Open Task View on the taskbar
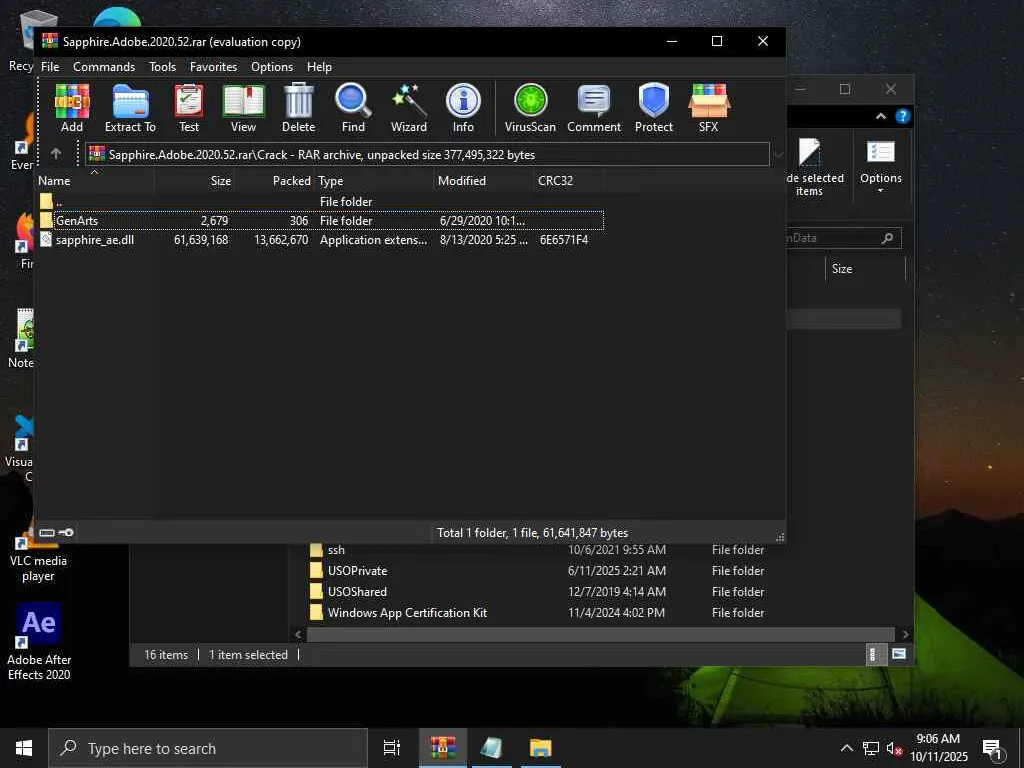This screenshot has height=768, width=1024. [392, 748]
